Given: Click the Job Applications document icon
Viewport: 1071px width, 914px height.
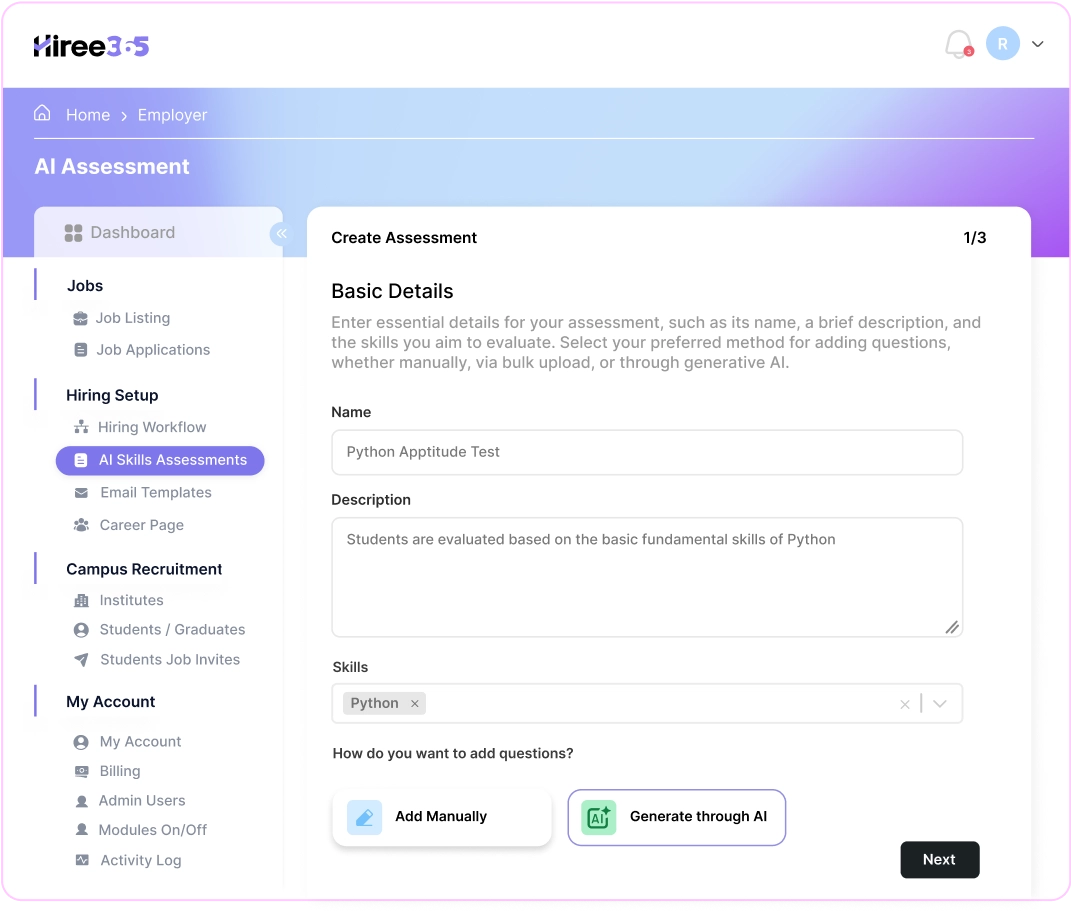Looking at the screenshot, I should (x=81, y=350).
